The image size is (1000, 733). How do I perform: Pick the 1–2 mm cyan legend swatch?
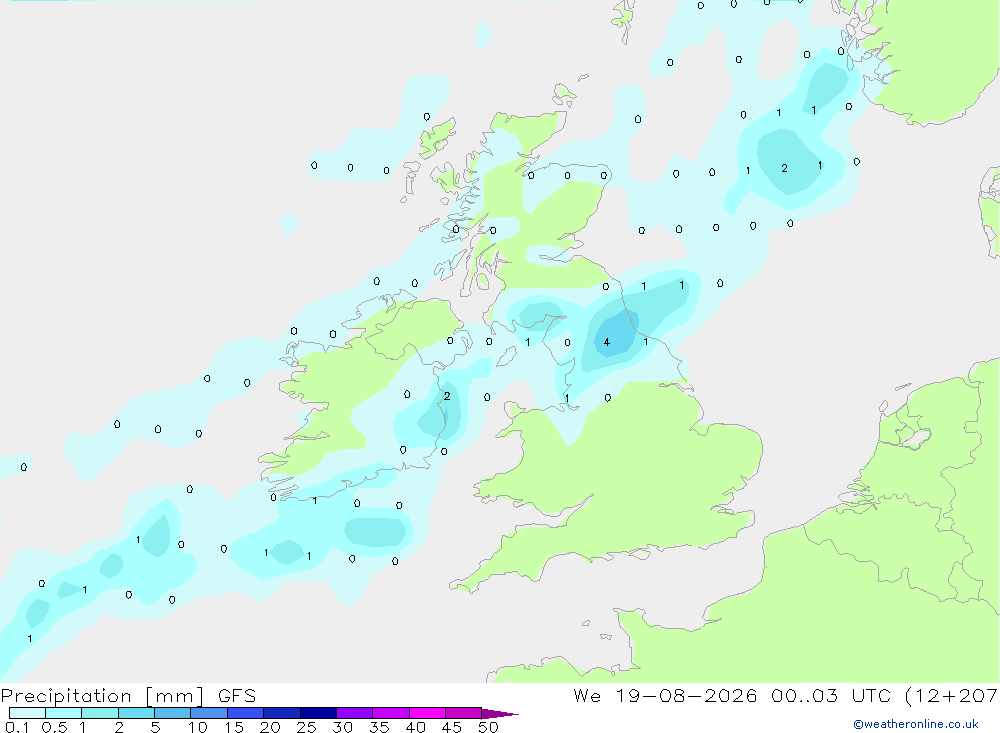click(99, 713)
